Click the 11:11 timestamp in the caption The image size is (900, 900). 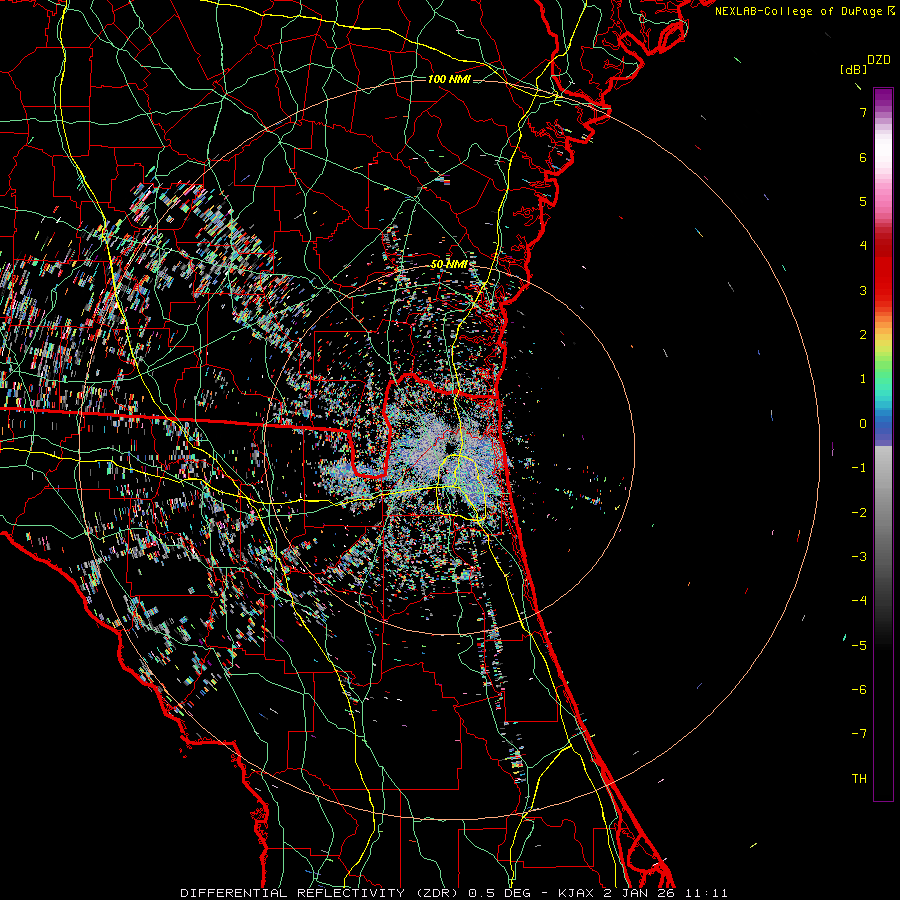tap(707, 893)
